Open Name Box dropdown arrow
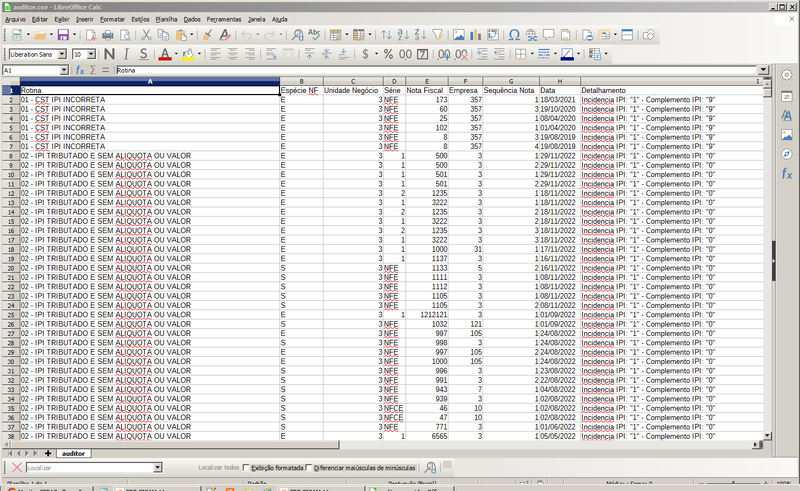 click(64, 70)
